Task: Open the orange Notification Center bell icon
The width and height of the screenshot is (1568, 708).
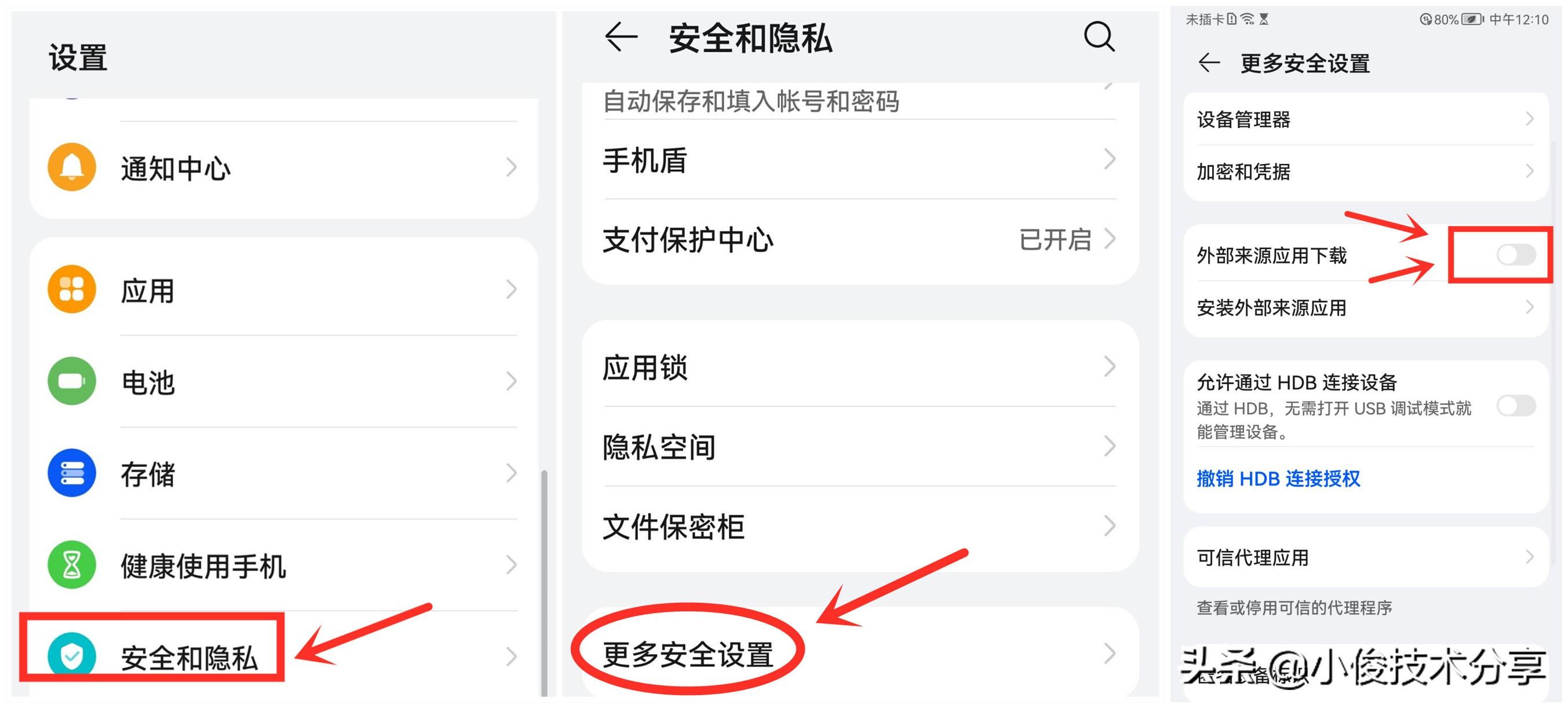Action: (x=72, y=167)
